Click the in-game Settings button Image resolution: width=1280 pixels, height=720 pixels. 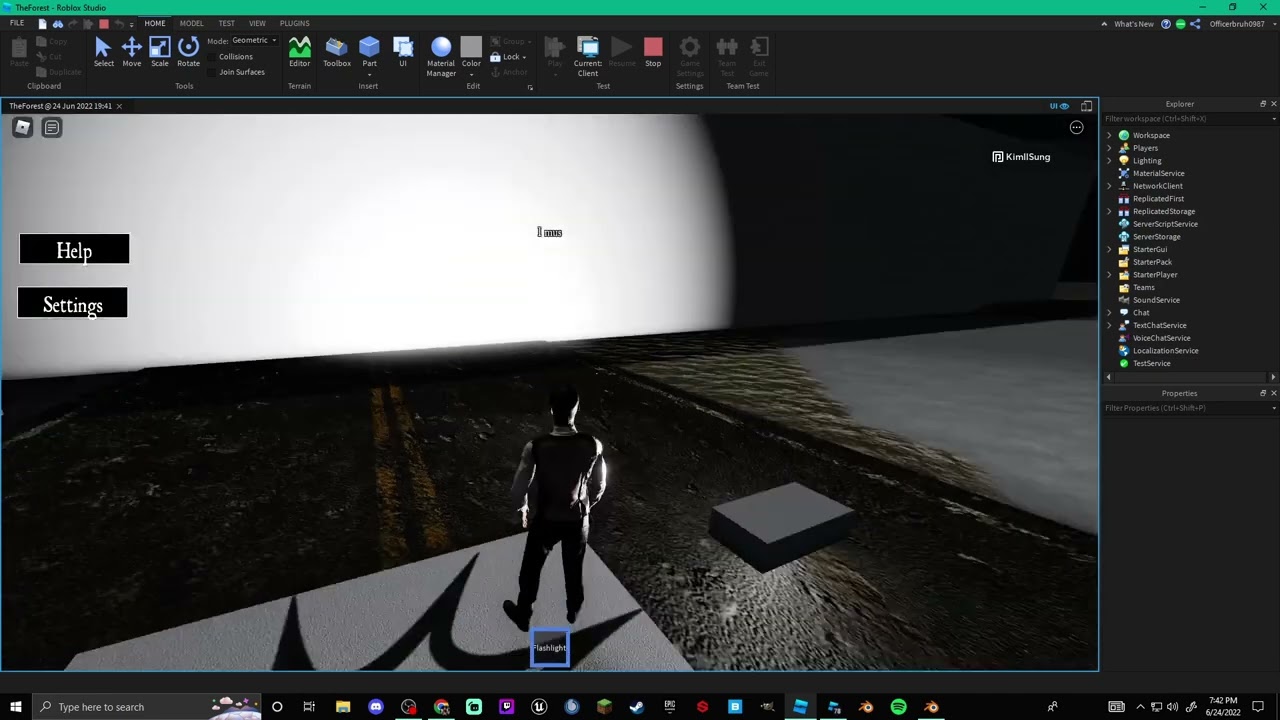coord(72,303)
